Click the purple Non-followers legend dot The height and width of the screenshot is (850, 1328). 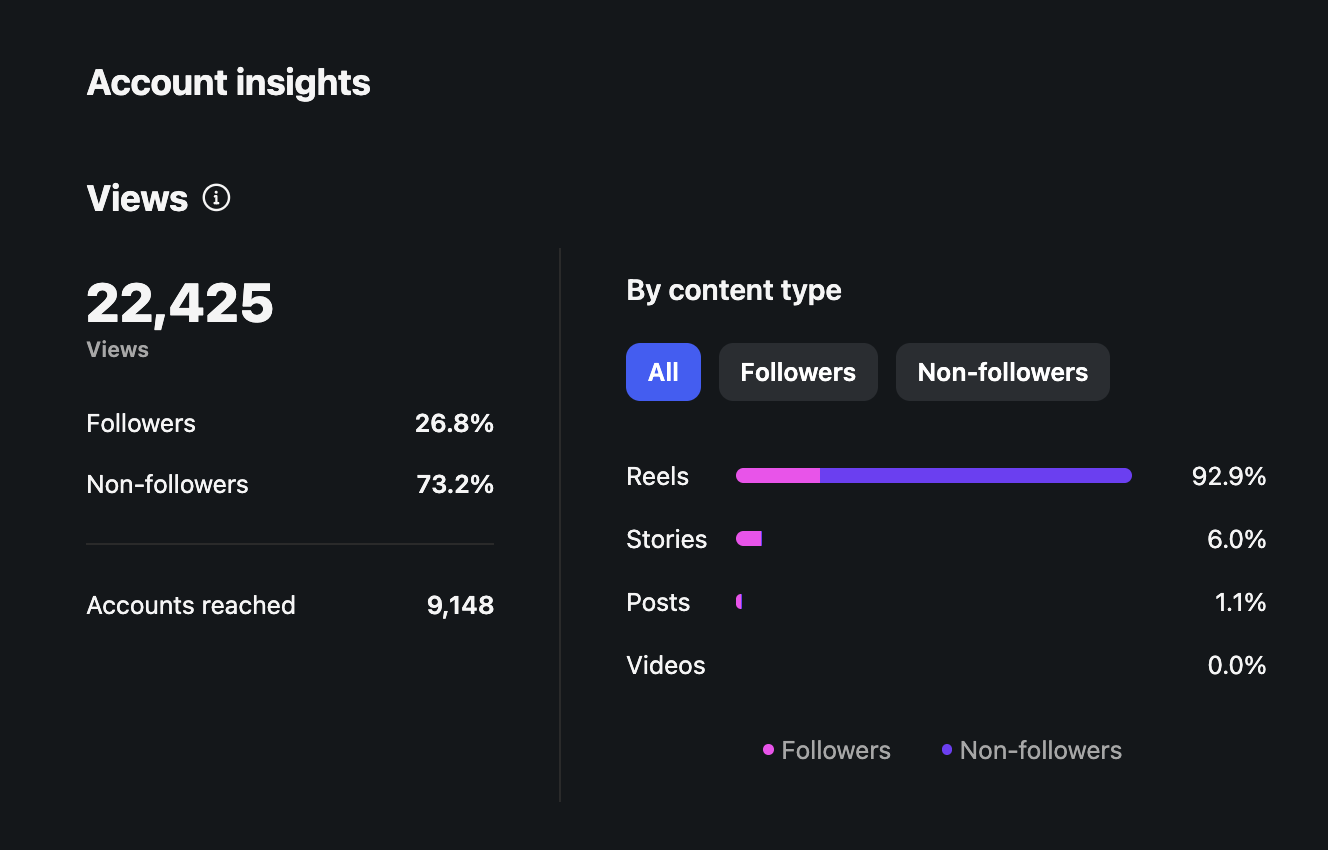tap(946, 750)
